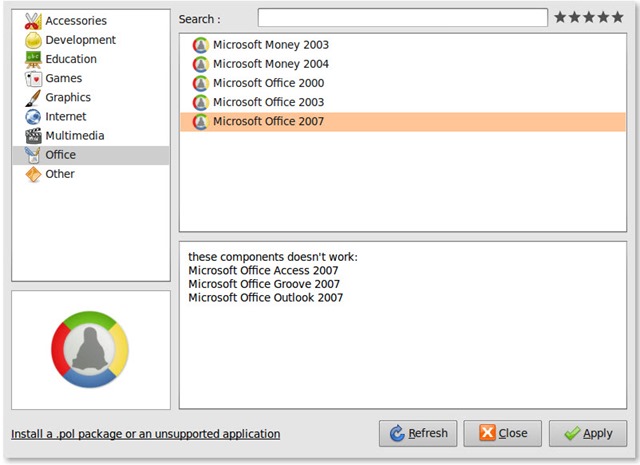Select the Multimedia clapperboard icon

pyautogui.click(x=33, y=136)
